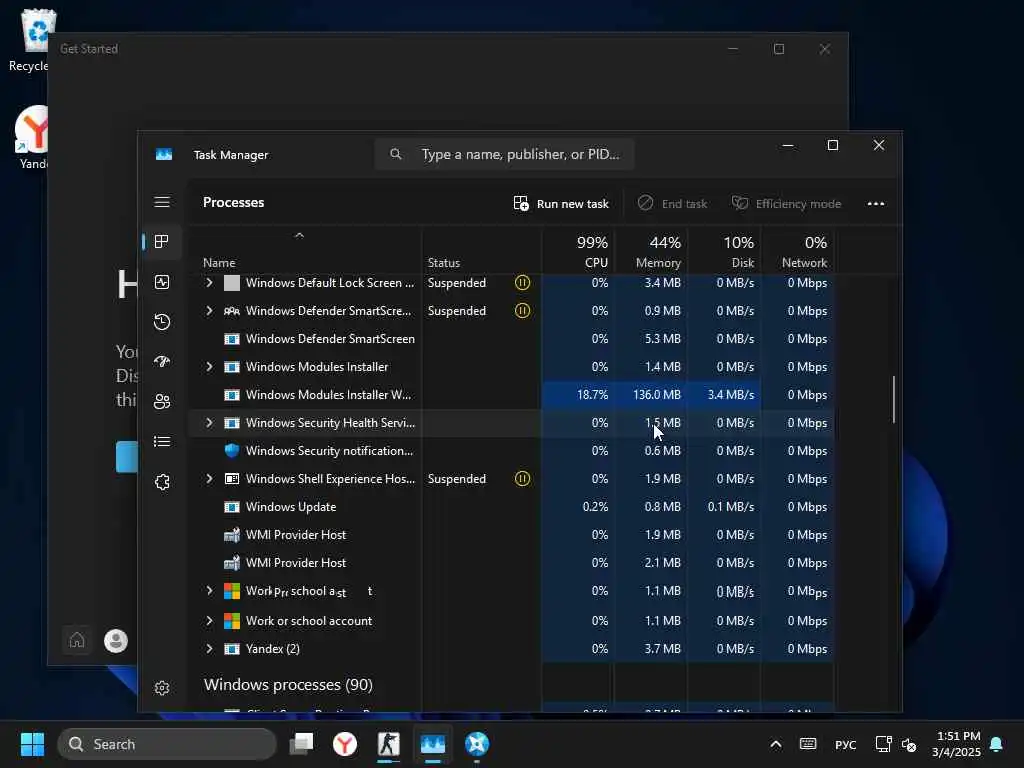Click the taskbar Search box
Viewport: 1024px width, 768px height.
(x=167, y=744)
